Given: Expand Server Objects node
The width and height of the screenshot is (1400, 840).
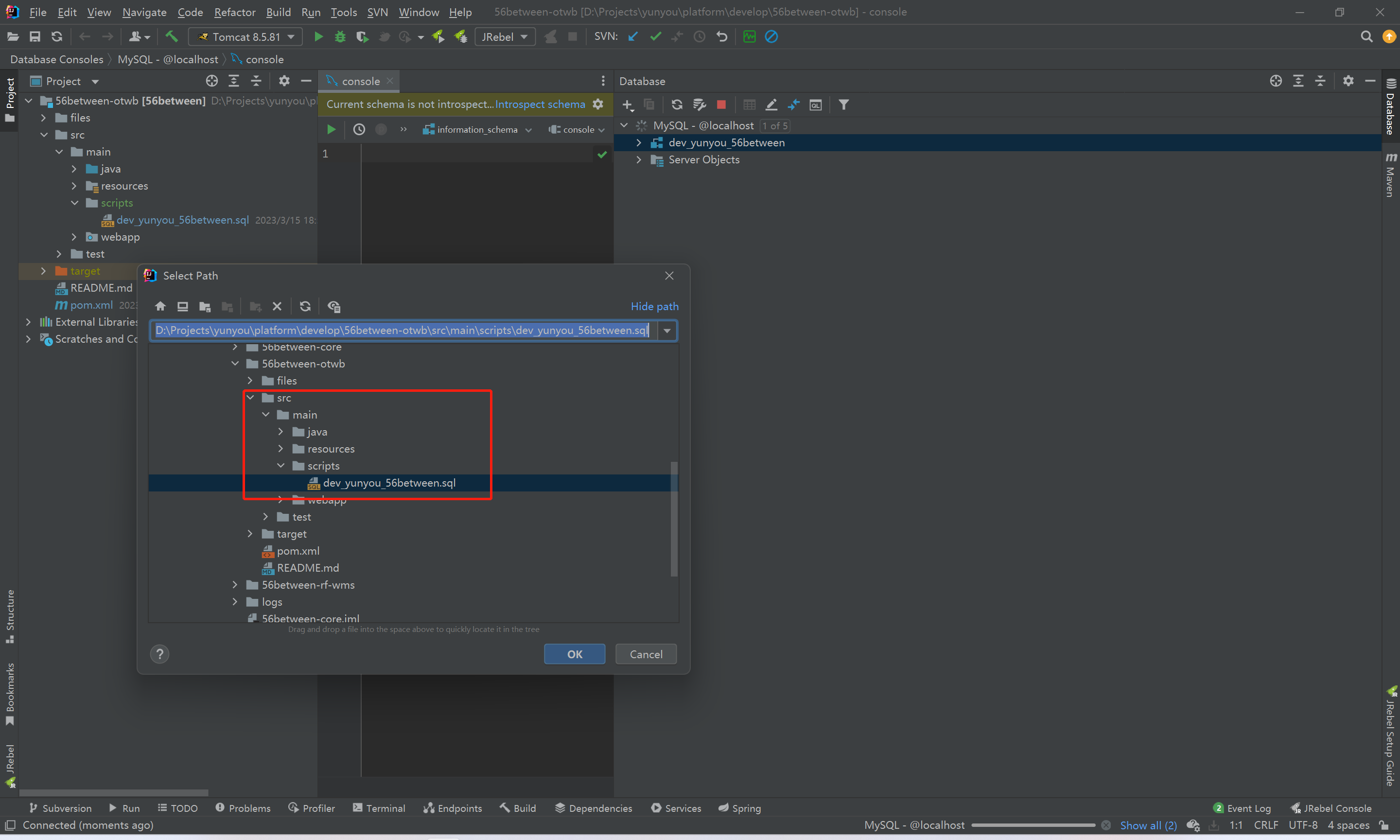Looking at the screenshot, I should click(639, 159).
